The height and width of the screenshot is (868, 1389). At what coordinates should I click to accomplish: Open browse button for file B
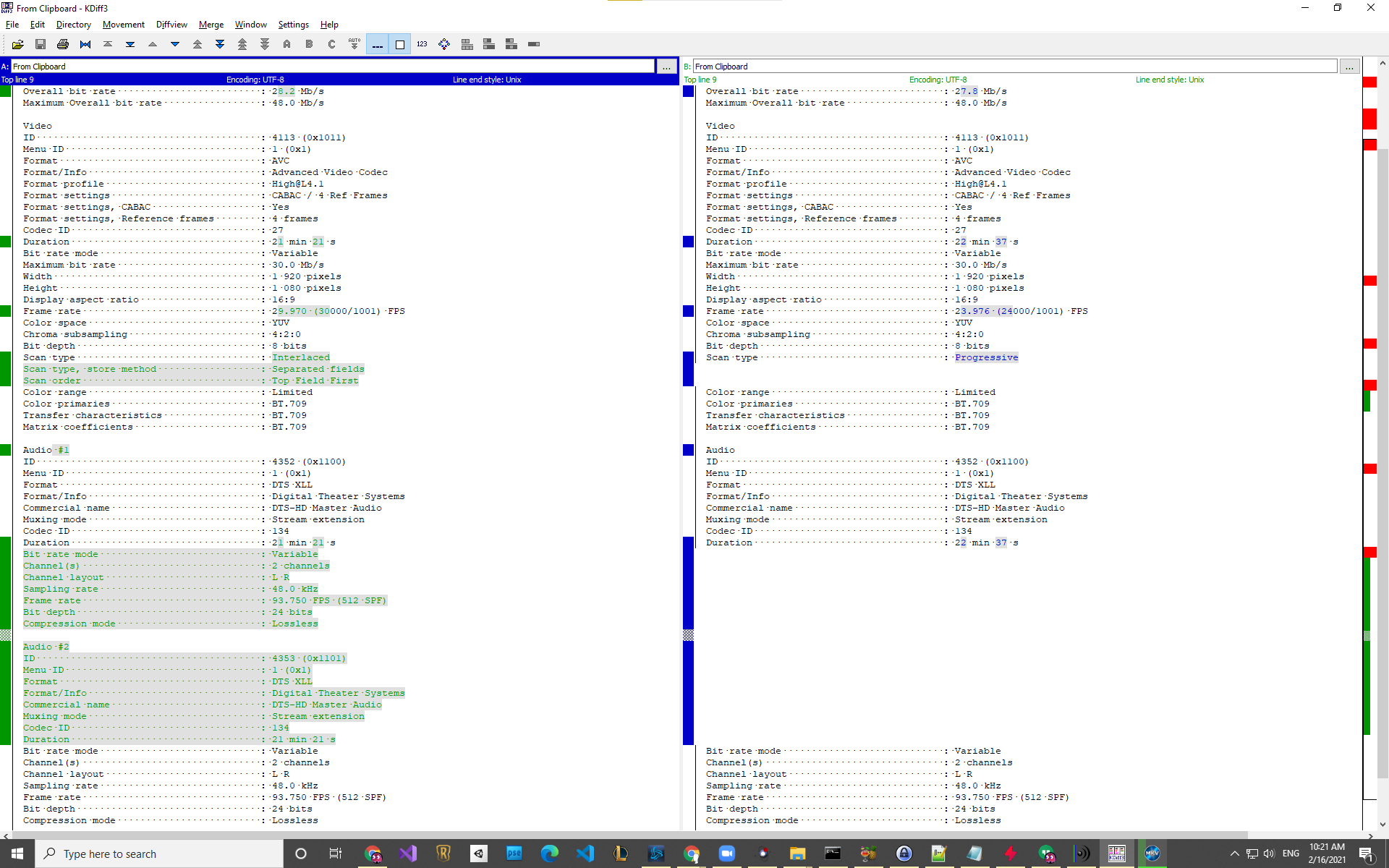tap(1349, 67)
